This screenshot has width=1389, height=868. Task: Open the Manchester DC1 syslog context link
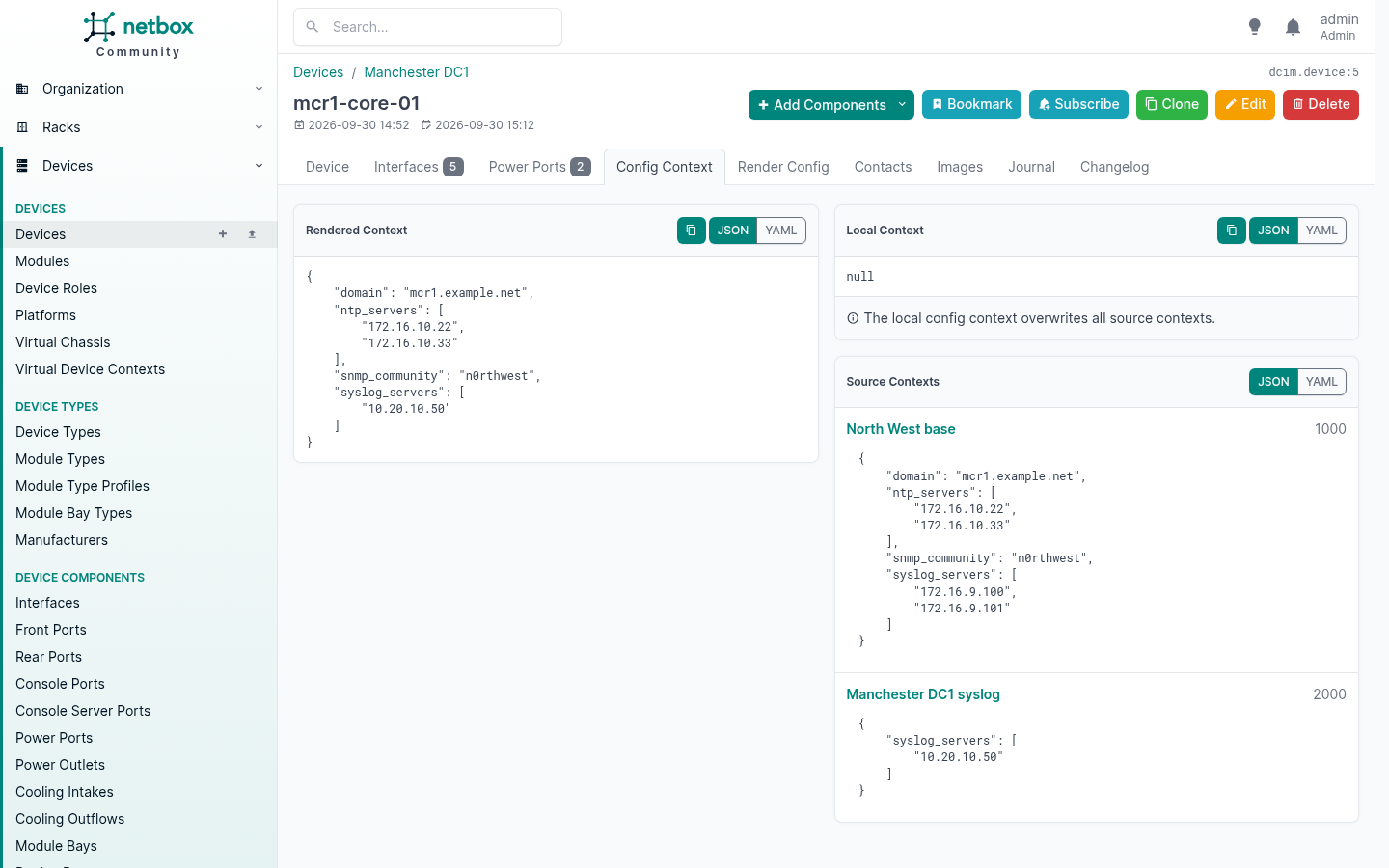tap(923, 694)
